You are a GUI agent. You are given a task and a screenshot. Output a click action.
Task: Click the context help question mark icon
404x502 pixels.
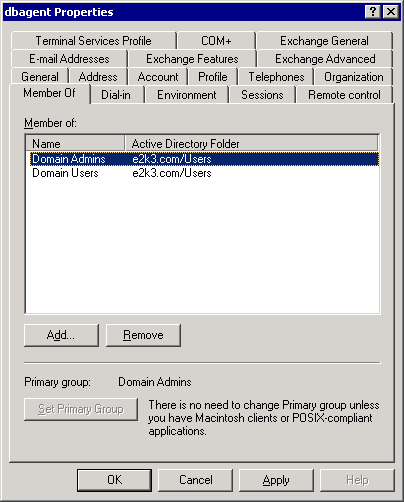(373, 12)
